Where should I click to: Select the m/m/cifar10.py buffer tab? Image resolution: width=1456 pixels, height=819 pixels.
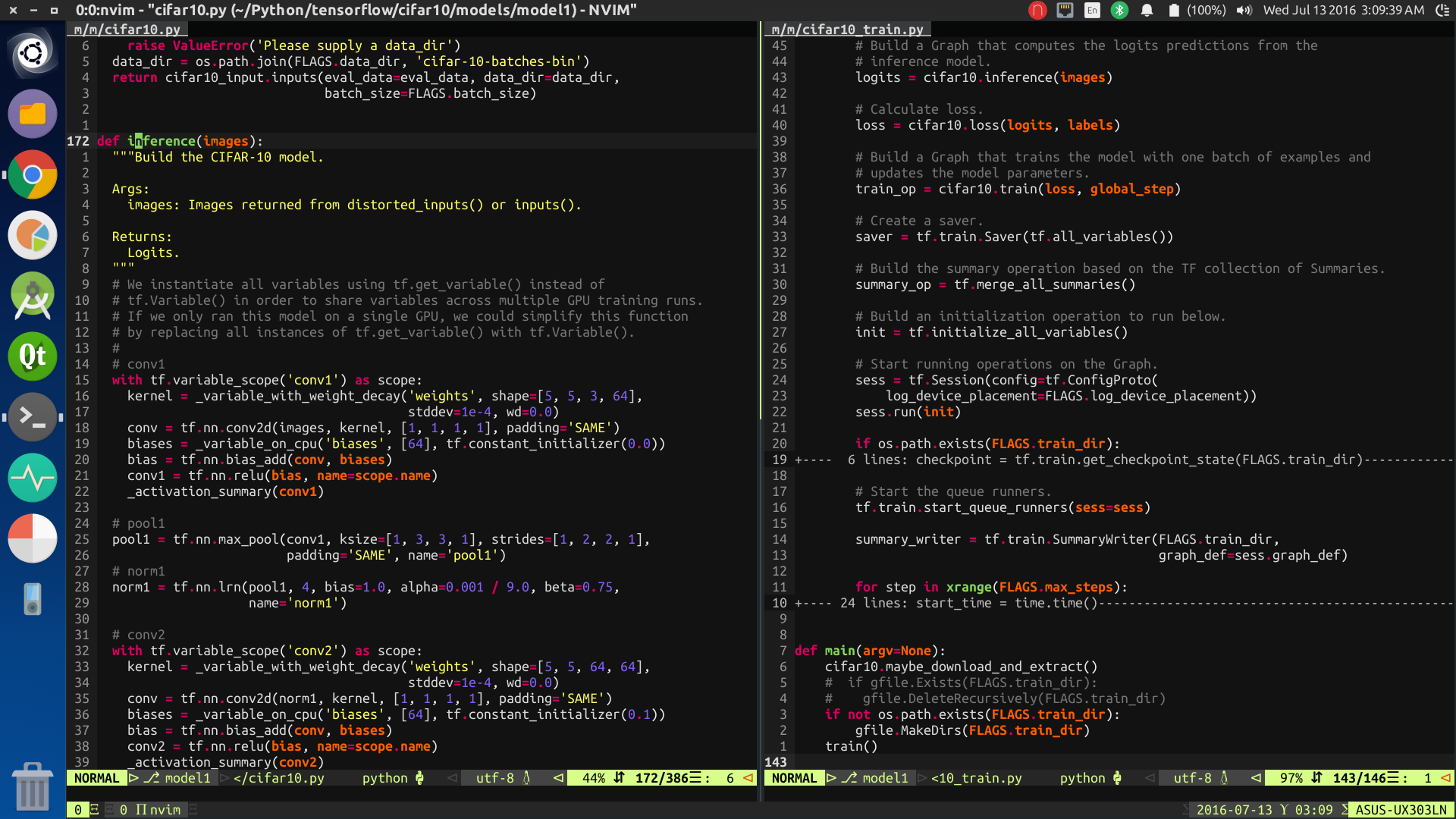[x=127, y=30]
